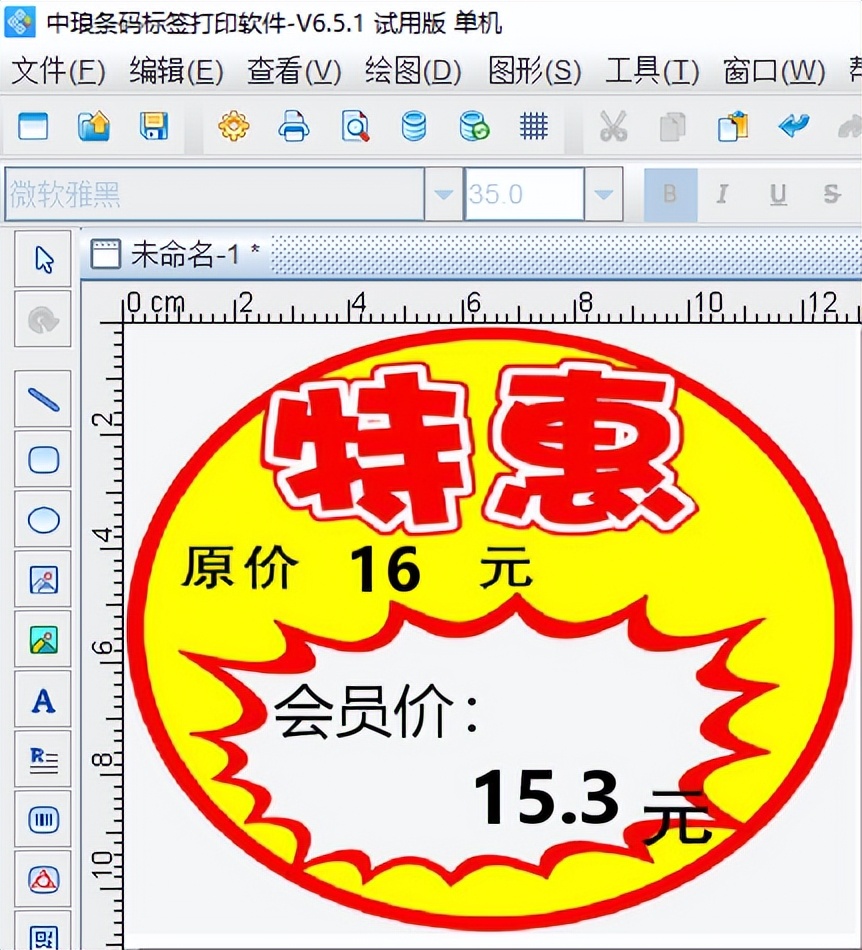862x950 pixels.
Task: Toggle the grid display icon
Action: [x=534, y=127]
